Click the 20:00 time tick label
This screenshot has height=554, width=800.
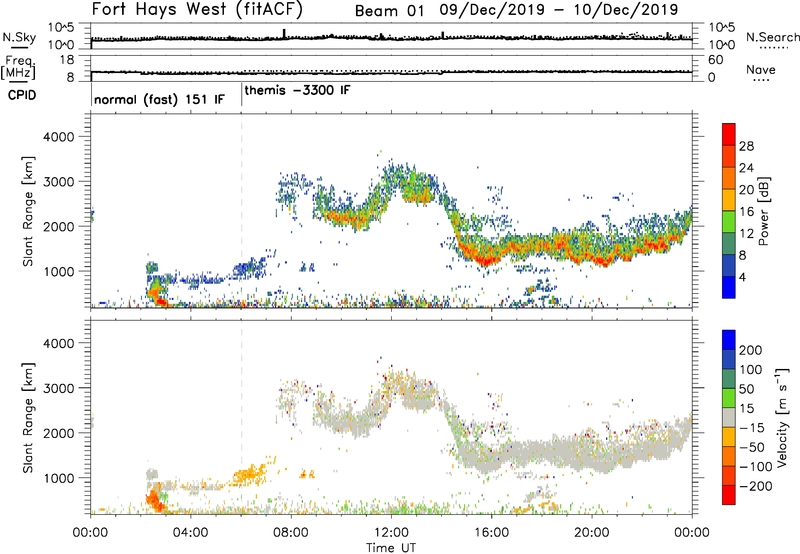(591, 533)
